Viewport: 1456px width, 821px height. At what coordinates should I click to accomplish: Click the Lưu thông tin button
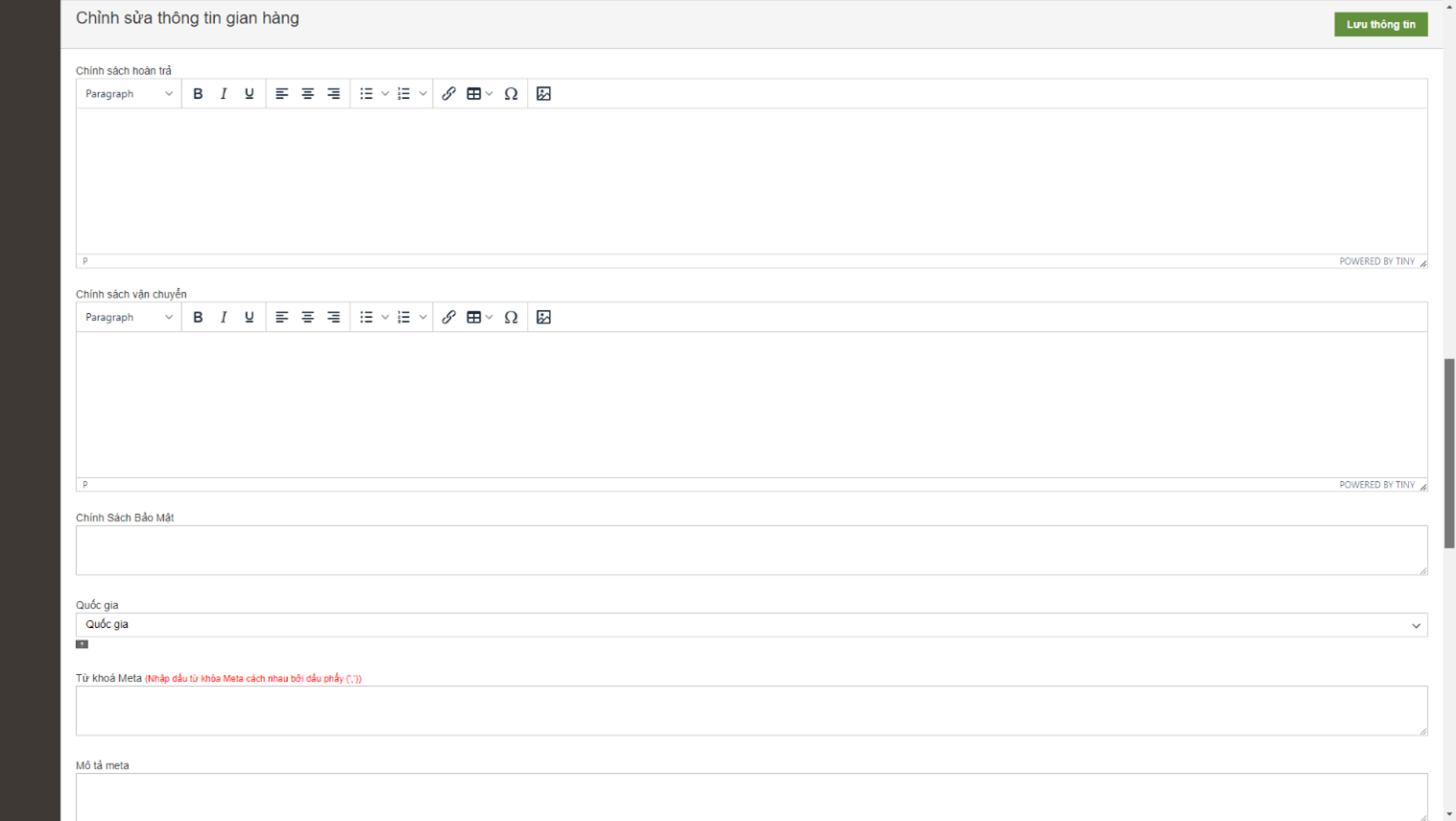[1380, 24]
